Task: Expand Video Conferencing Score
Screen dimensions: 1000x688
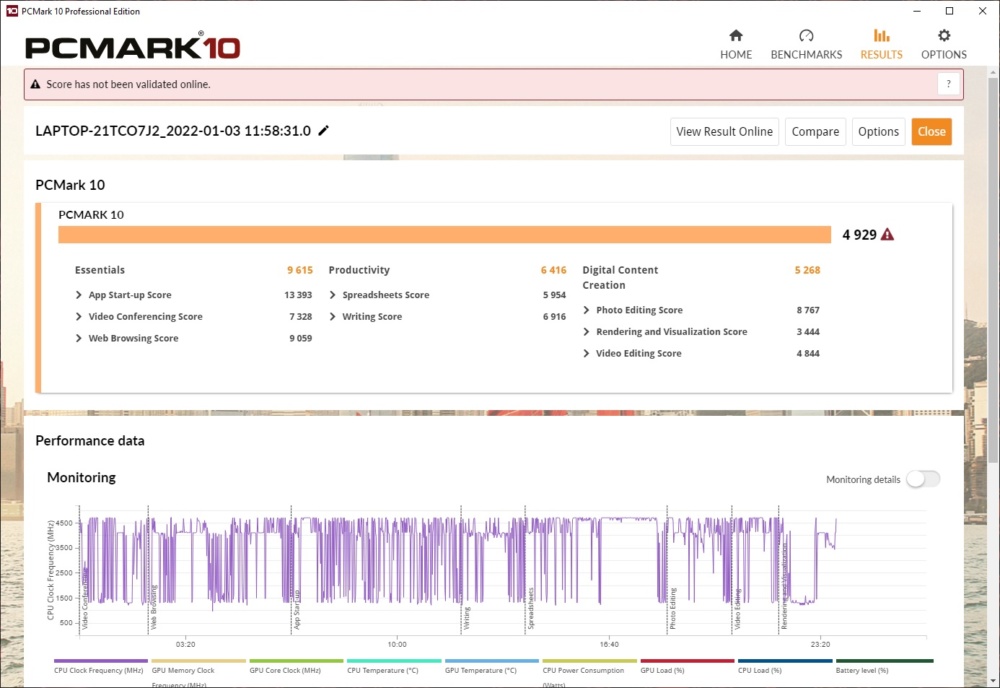Action: (x=78, y=316)
